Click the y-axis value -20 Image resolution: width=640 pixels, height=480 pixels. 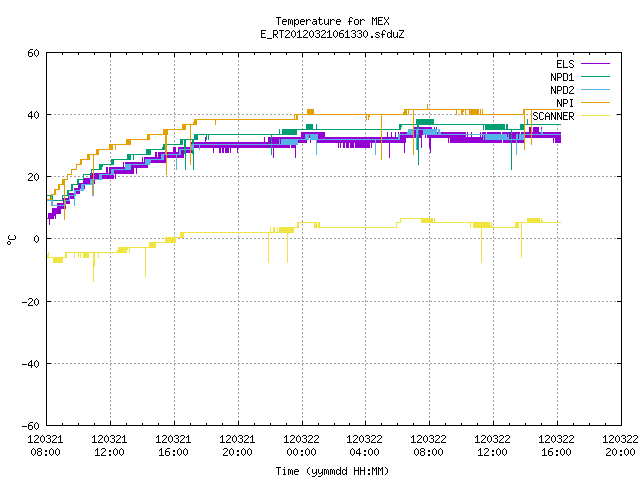(31, 302)
